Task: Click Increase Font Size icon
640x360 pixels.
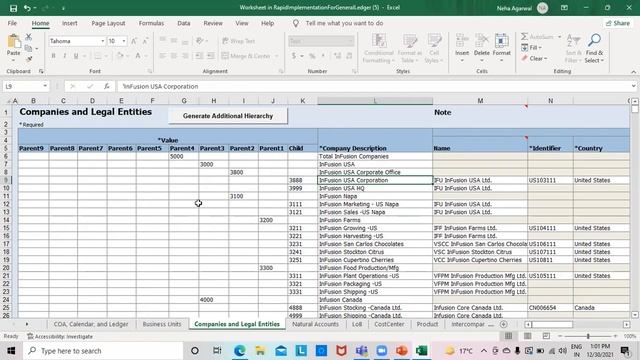Action: (134, 41)
